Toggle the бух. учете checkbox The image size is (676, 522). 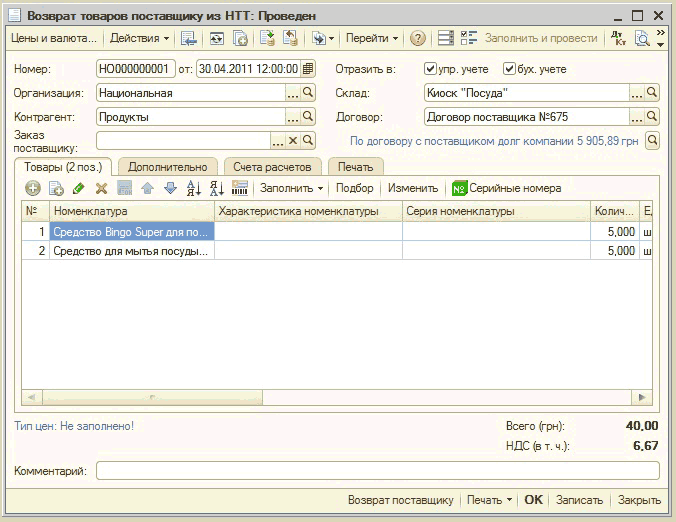click(510, 69)
